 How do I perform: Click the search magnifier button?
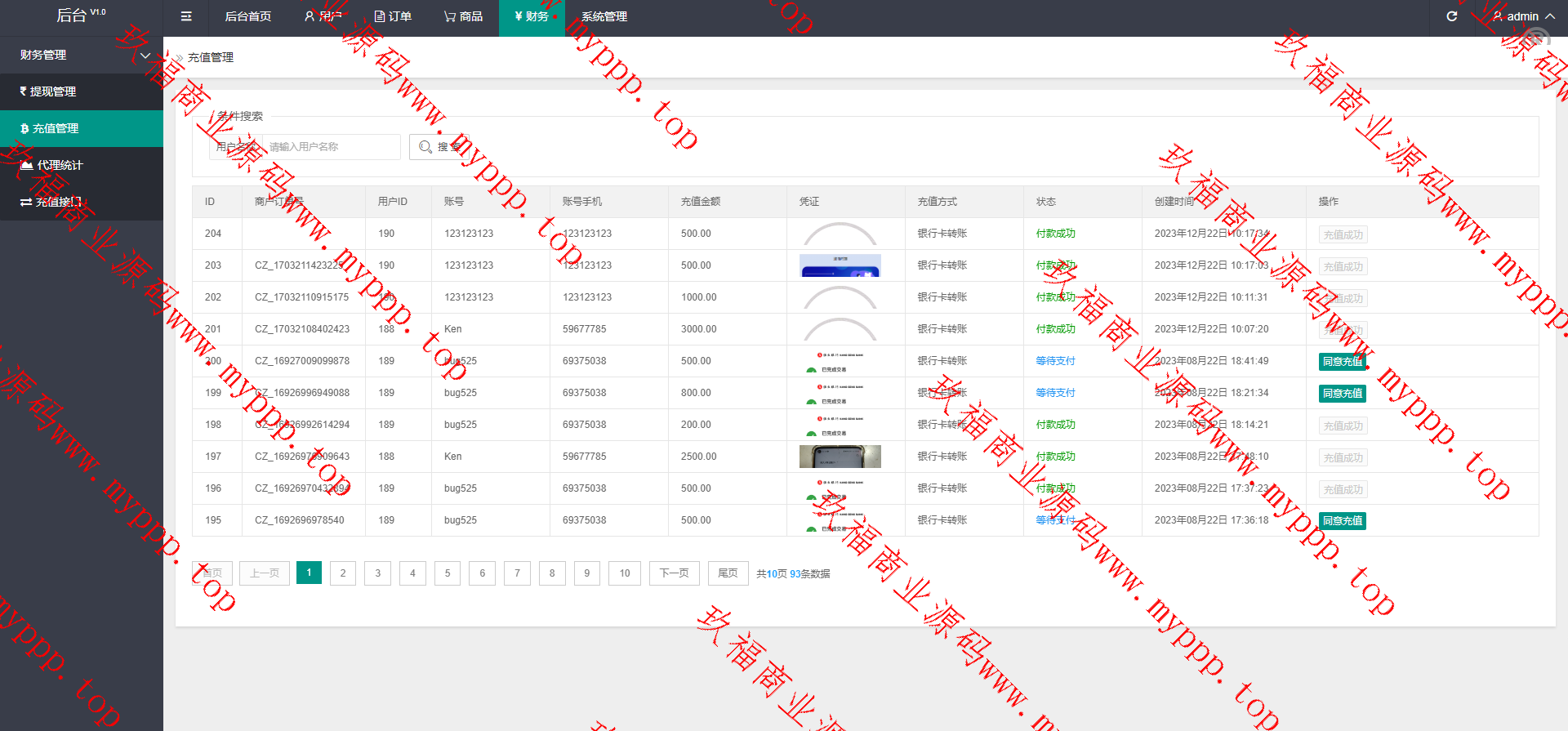[439, 147]
